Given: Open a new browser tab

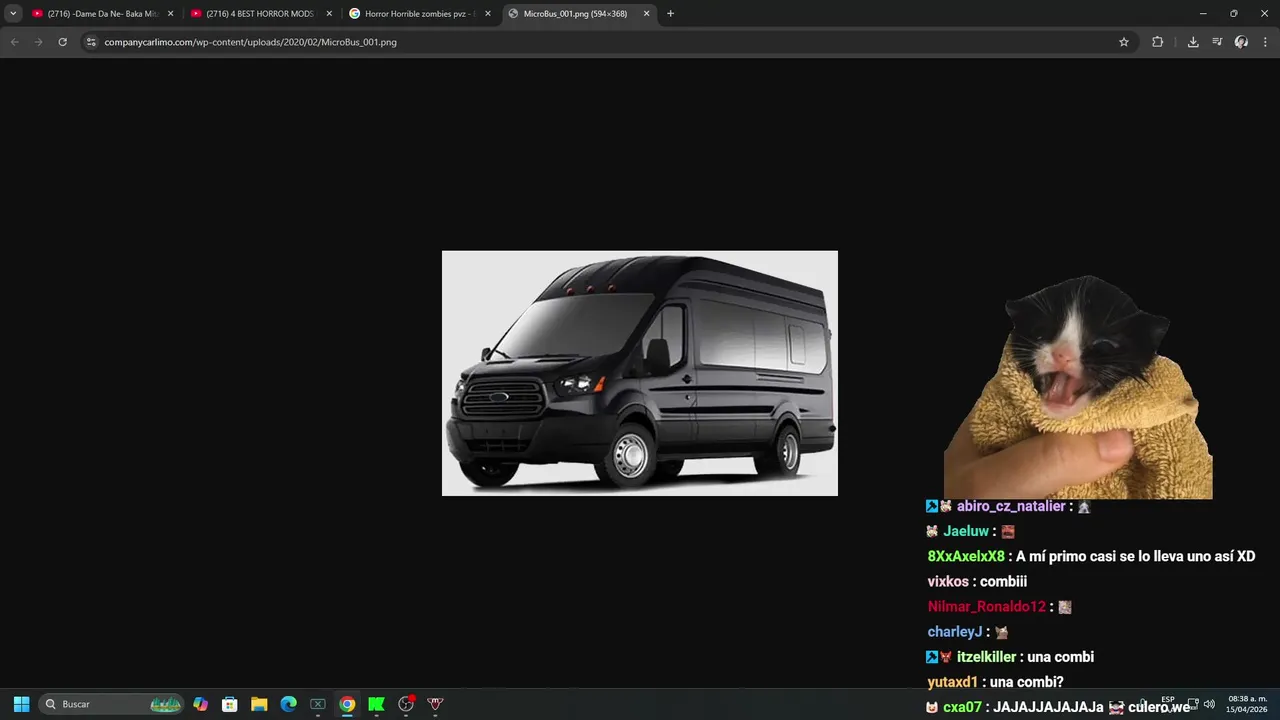Looking at the screenshot, I should pos(670,14).
